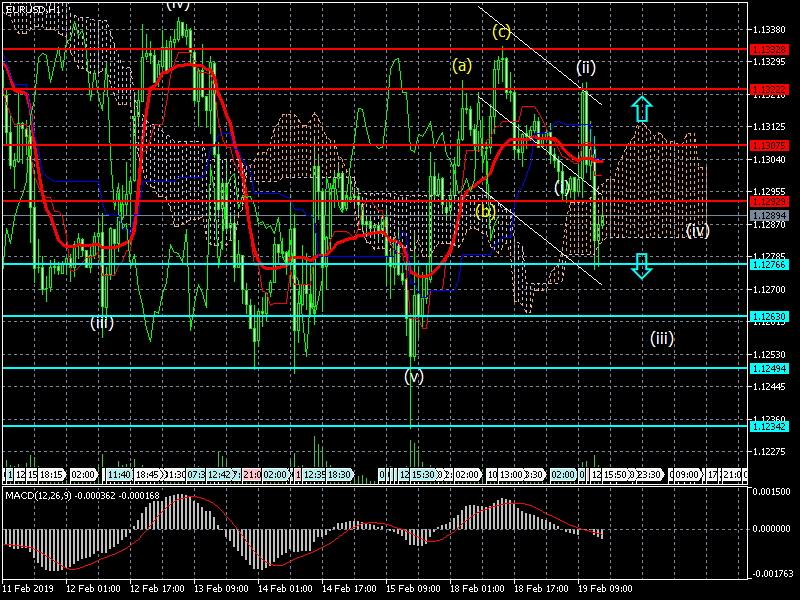This screenshot has width=800, height=600.
Task: Click the red 21:0 event time marker
Action: coord(251,474)
